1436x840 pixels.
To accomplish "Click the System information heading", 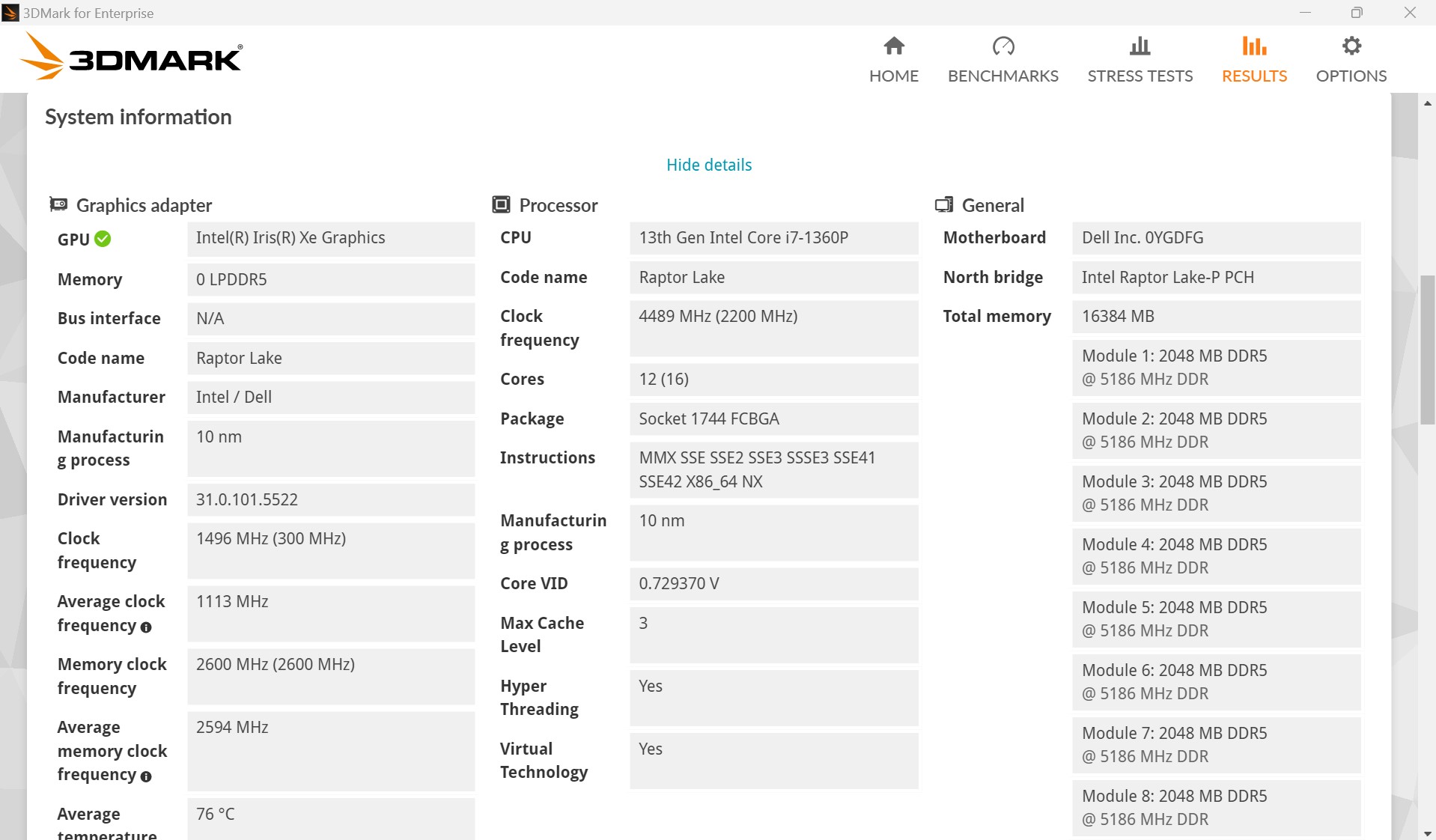I will click(x=139, y=117).
